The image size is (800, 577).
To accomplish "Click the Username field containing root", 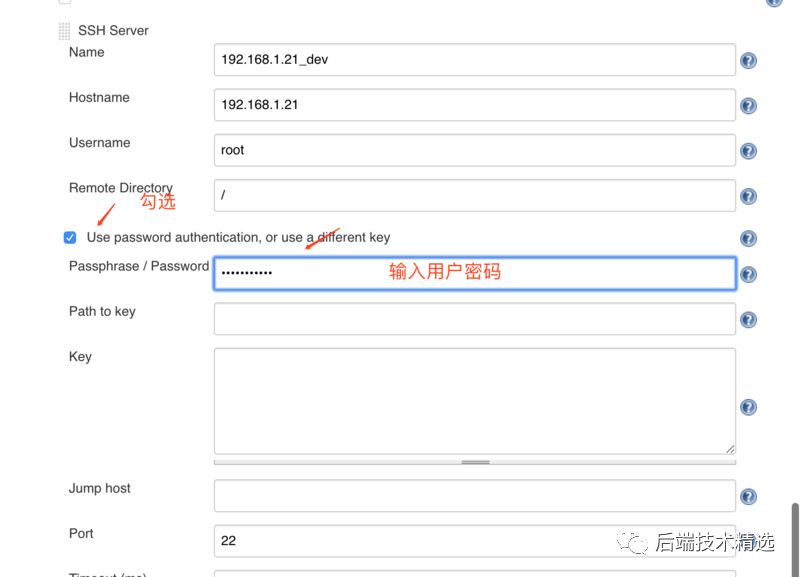I will point(474,150).
